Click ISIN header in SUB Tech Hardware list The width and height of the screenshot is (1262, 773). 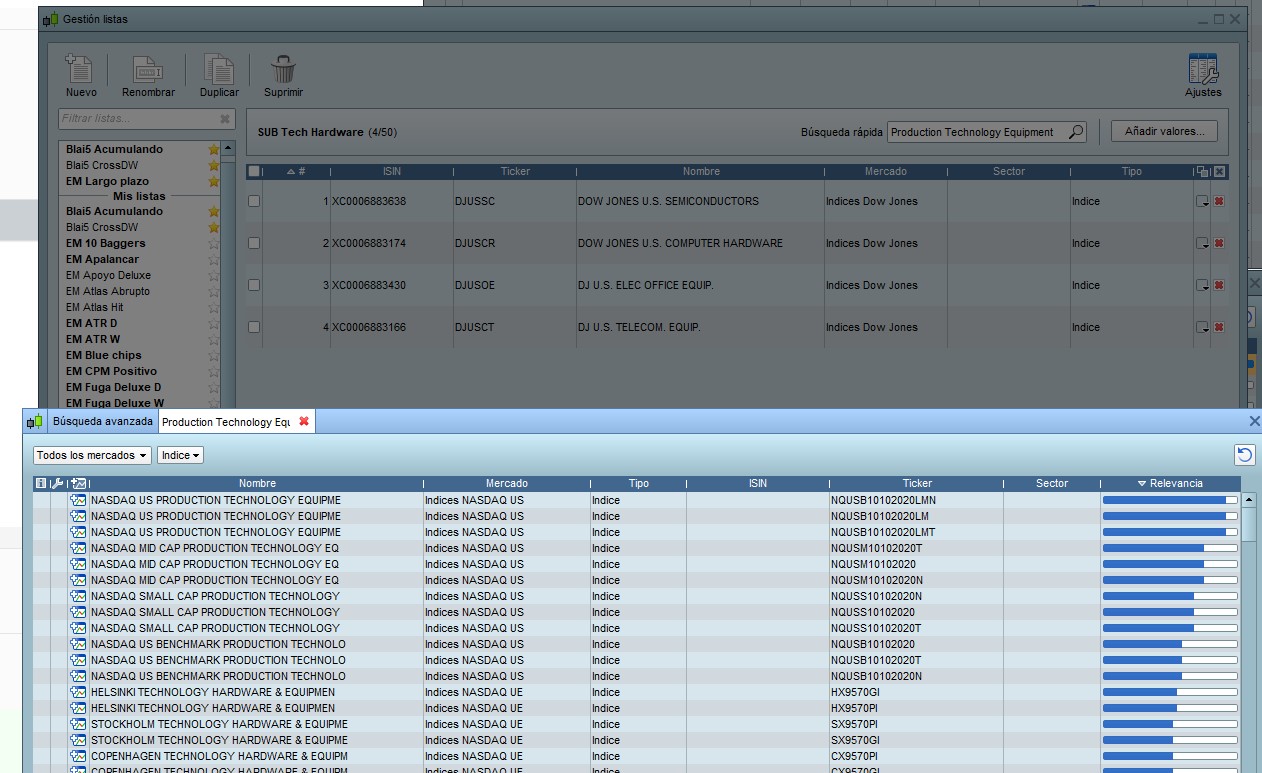click(x=392, y=172)
